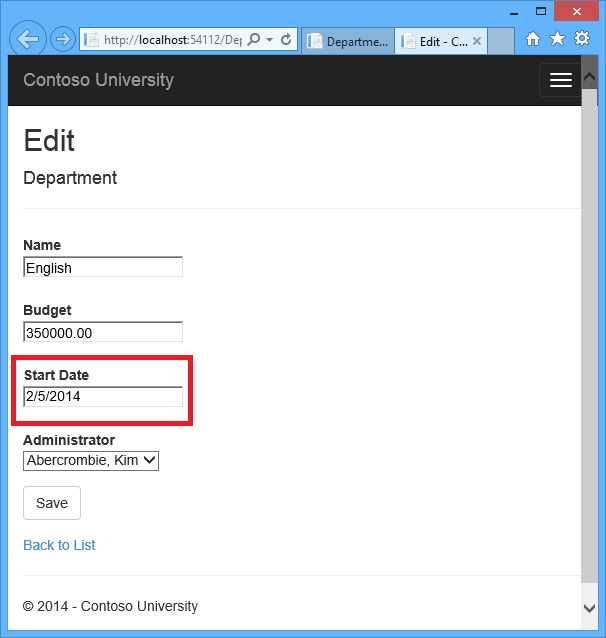Click the browser Back arrow button
This screenshot has width=606, height=638.
27,39
